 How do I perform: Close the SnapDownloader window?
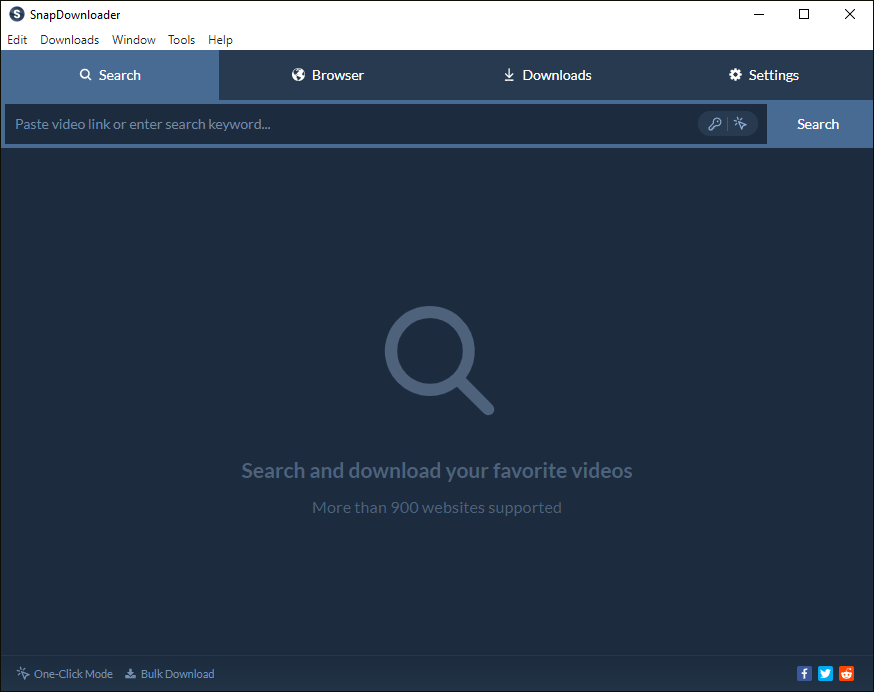(849, 14)
